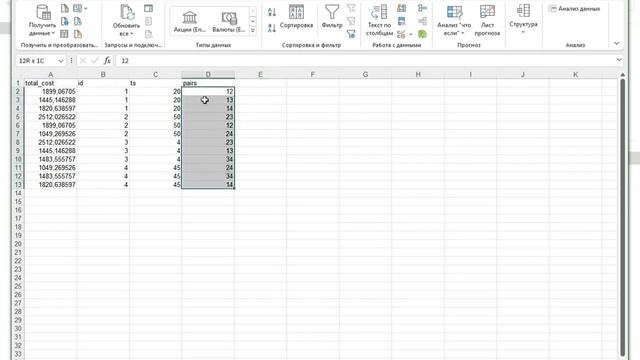The height and width of the screenshot is (360, 640).
Task: Click cell D2 containing 12
Action: (x=208, y=91)
